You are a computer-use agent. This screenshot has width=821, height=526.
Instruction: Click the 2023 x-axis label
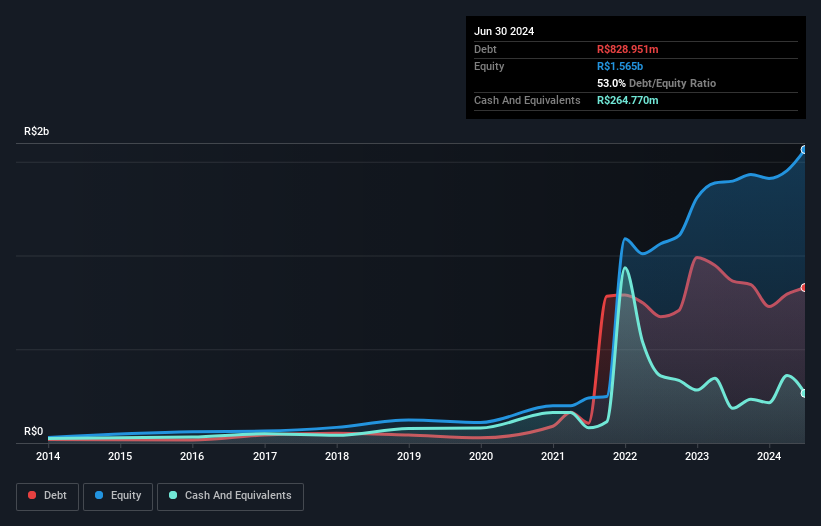[x=697, y=456]
